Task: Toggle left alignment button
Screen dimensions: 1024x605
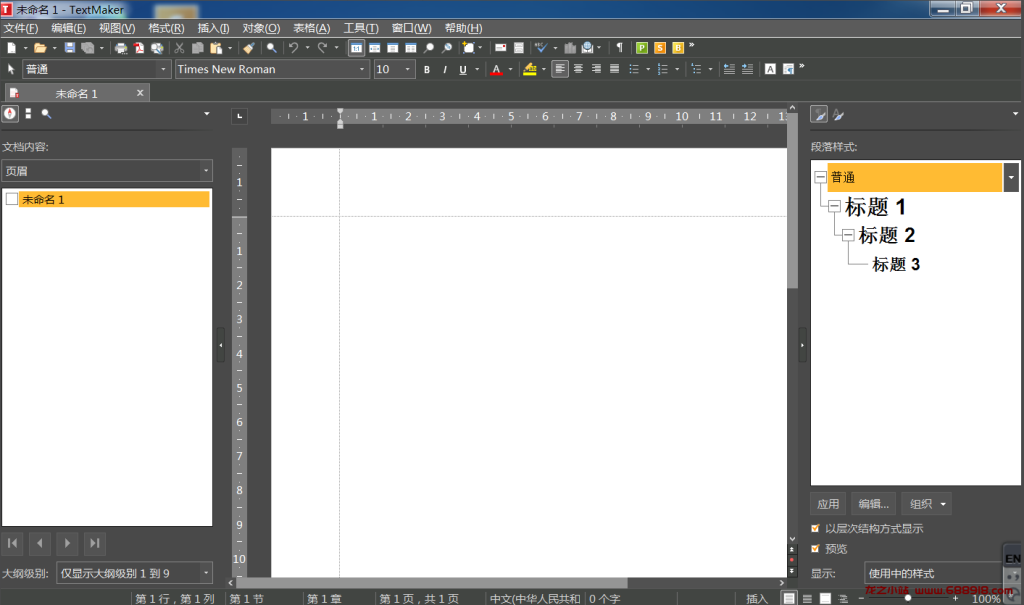Action: coord(560,69)
